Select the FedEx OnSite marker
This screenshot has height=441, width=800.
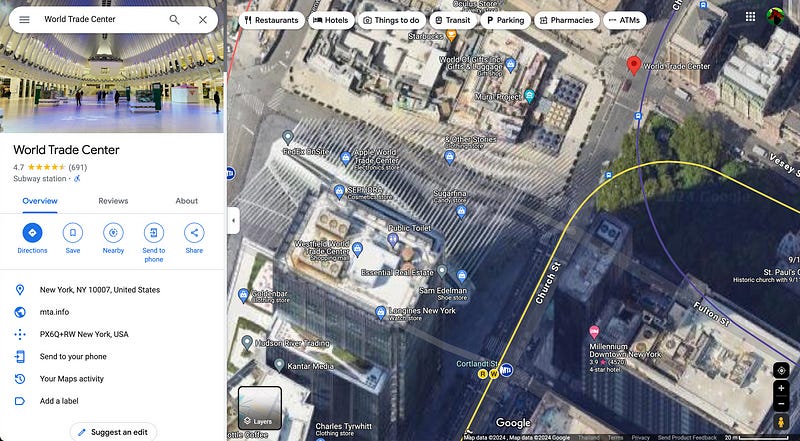(288, 137)
